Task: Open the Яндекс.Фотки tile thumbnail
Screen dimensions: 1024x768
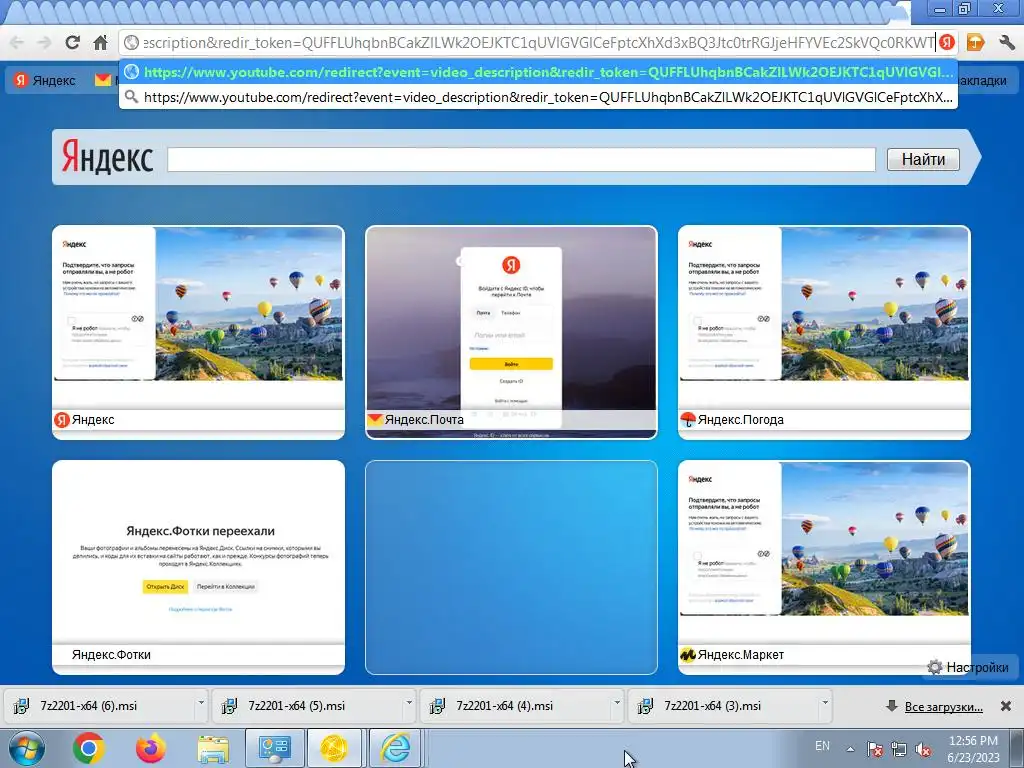Action: 199,568
